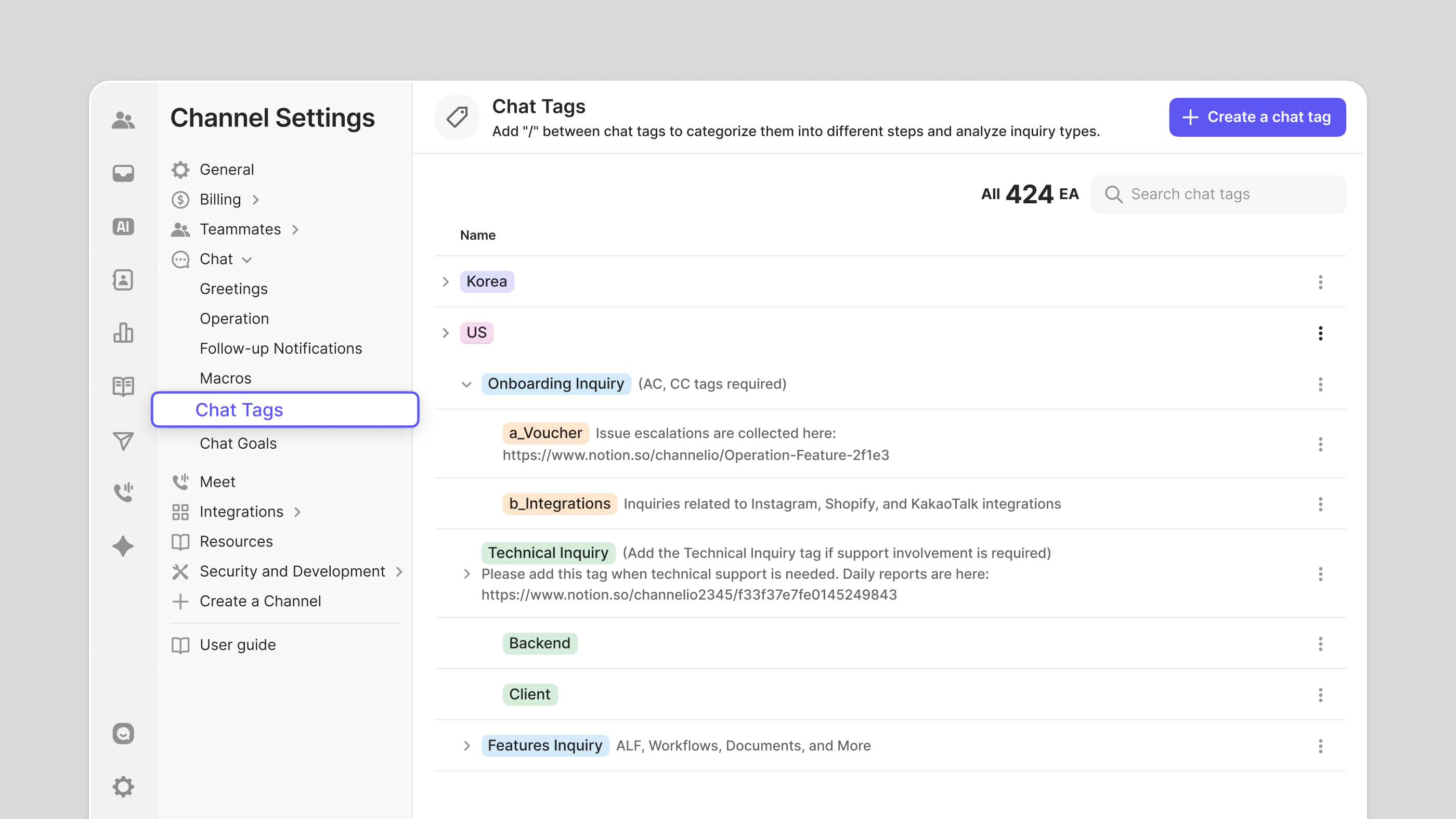The image size is (1456, 819).
Task: Open the documents book icon in rail
Action: click(123, 386)
